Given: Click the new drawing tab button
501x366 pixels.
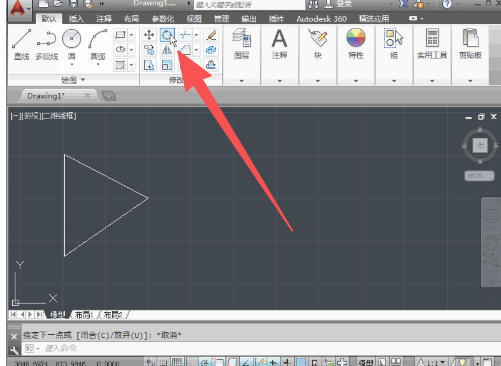Looking at the screenshot, I should coord(109,96).
